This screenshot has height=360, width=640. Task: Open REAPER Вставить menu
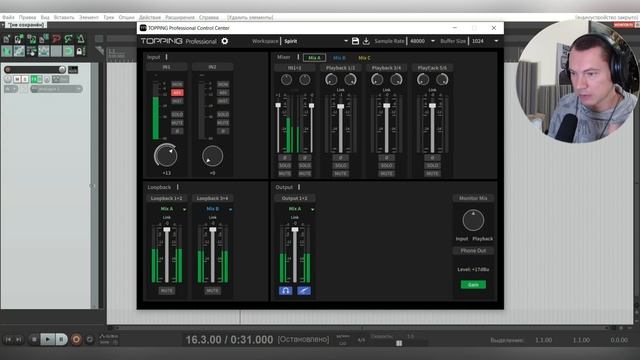[x=64, y=18]
